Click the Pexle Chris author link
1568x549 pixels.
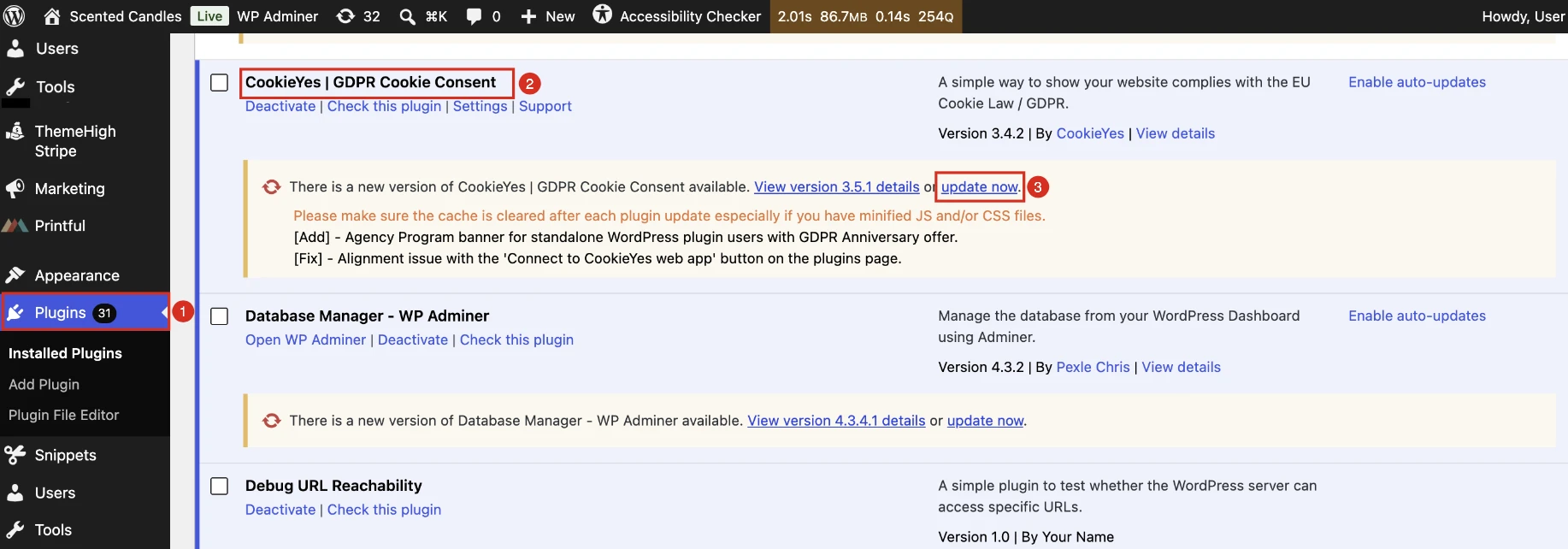(1093, 367)
